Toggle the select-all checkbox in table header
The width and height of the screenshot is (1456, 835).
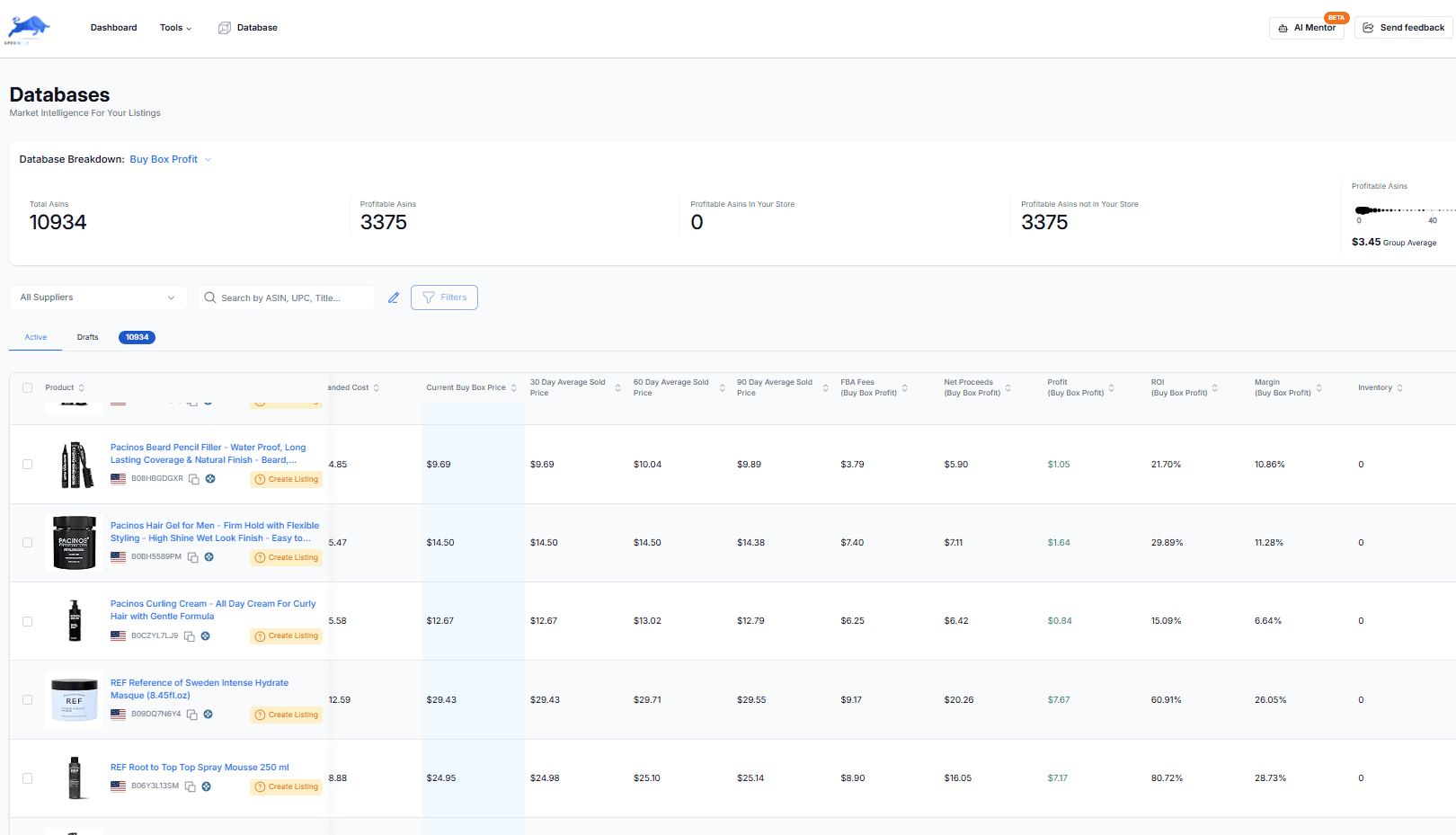pyautogui.click(x=27, y=388)
